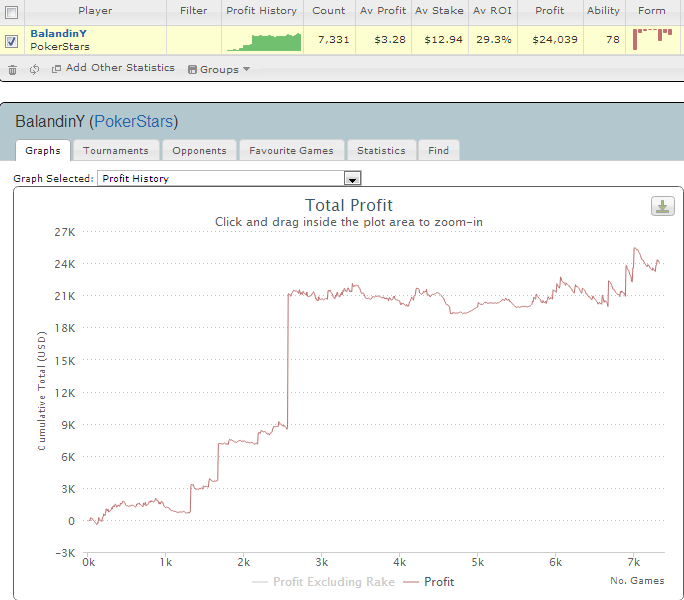Click the green profit history sparkline

click(264, 42)
